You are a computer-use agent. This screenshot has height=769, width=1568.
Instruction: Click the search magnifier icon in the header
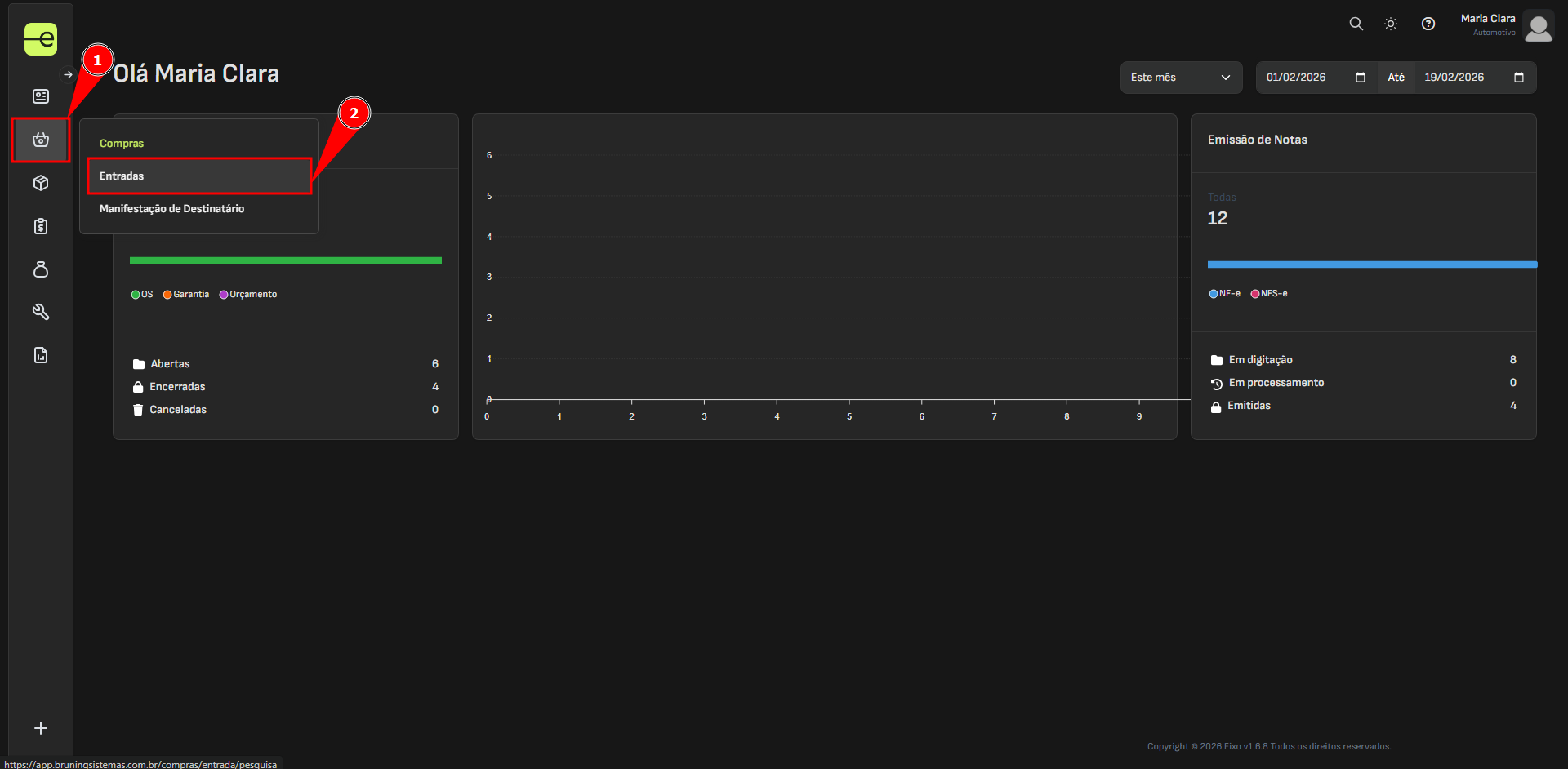pyautogui.click(x=1356, y=24)
